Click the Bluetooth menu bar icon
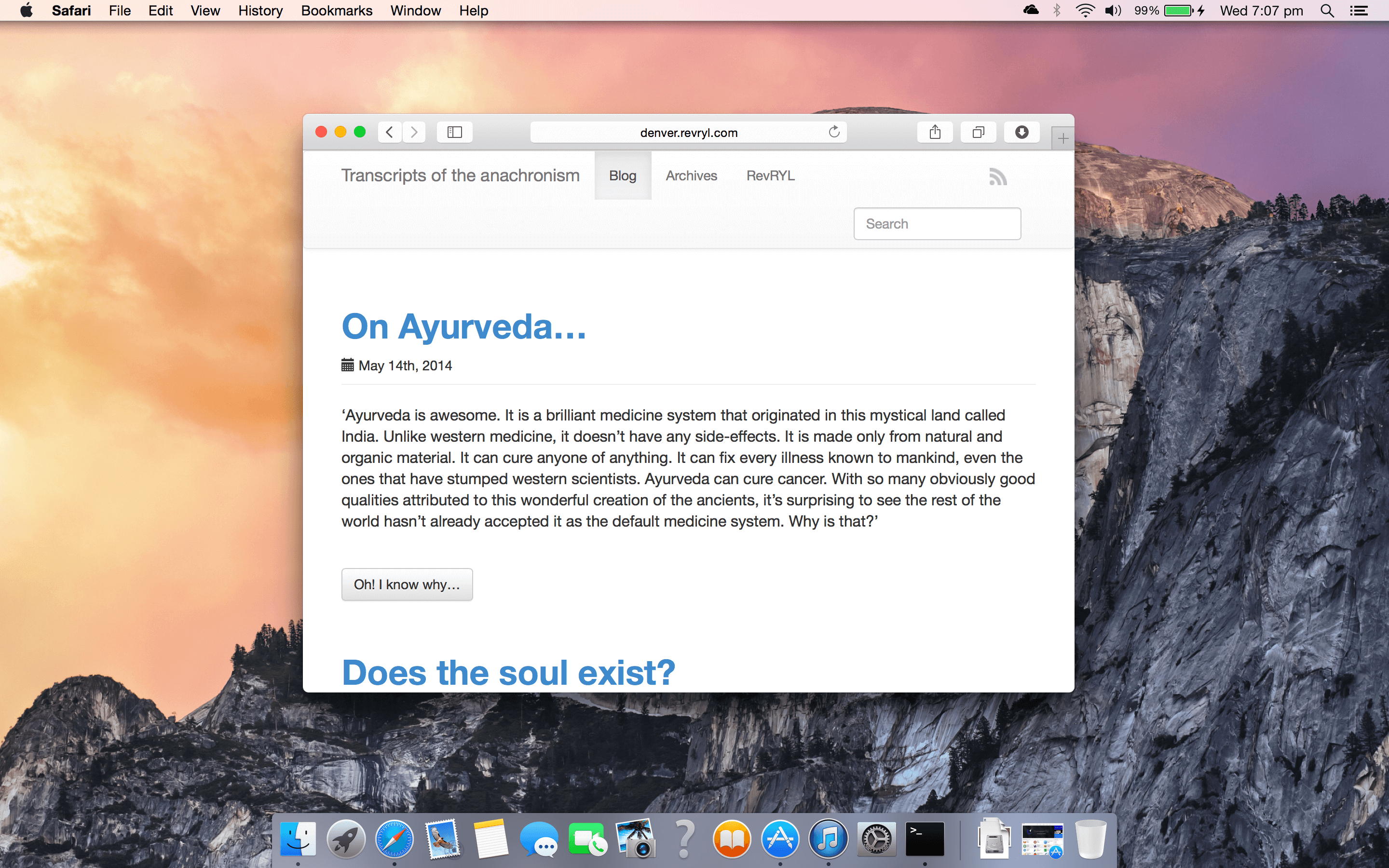This screenshot has height=868, width=1389. [1057, 11]
